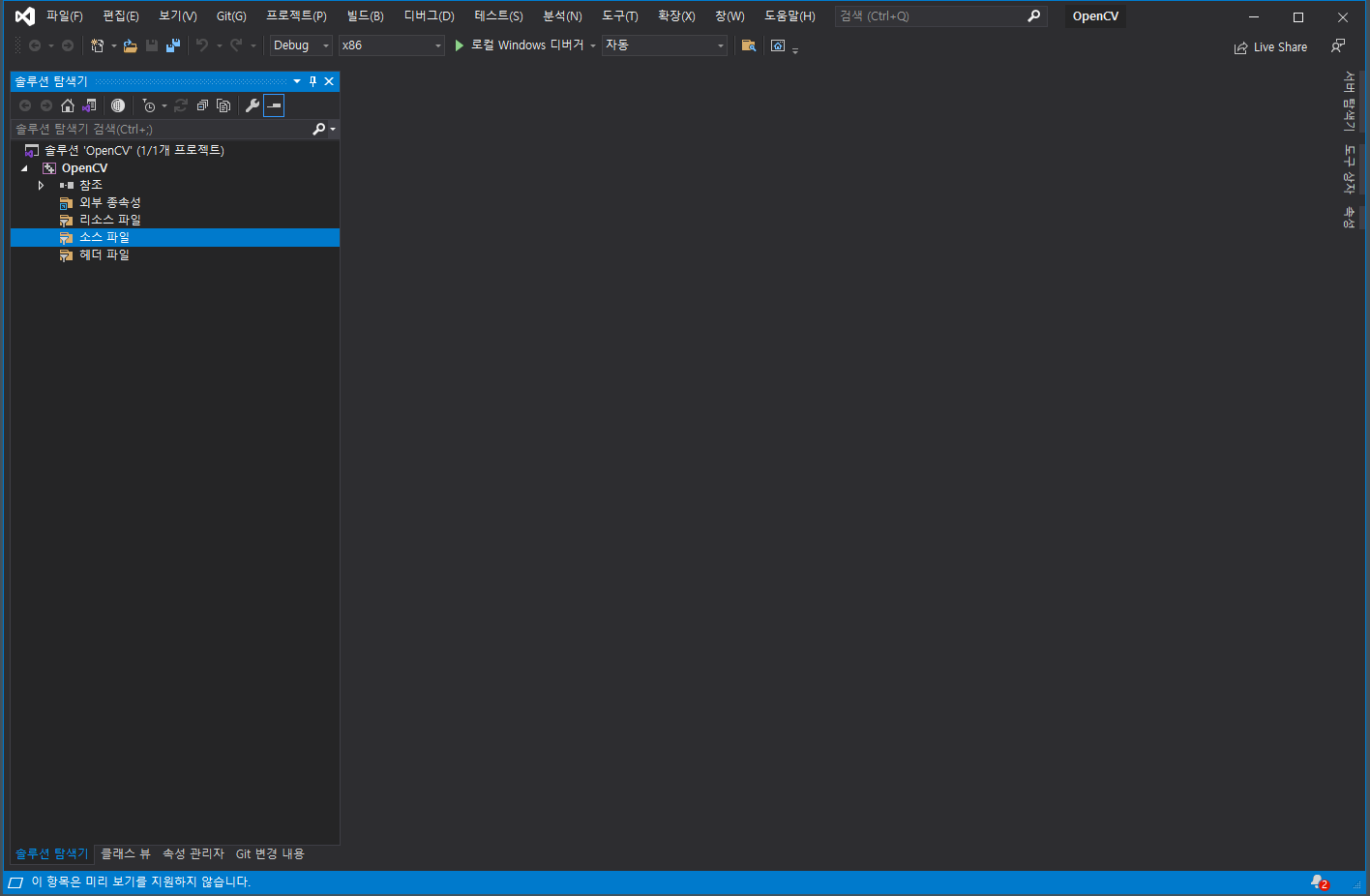This screenshot has height=896, width=1370.
Task: Click the Solution Explorer search magnifier icon
Action: tap(318, 129)
